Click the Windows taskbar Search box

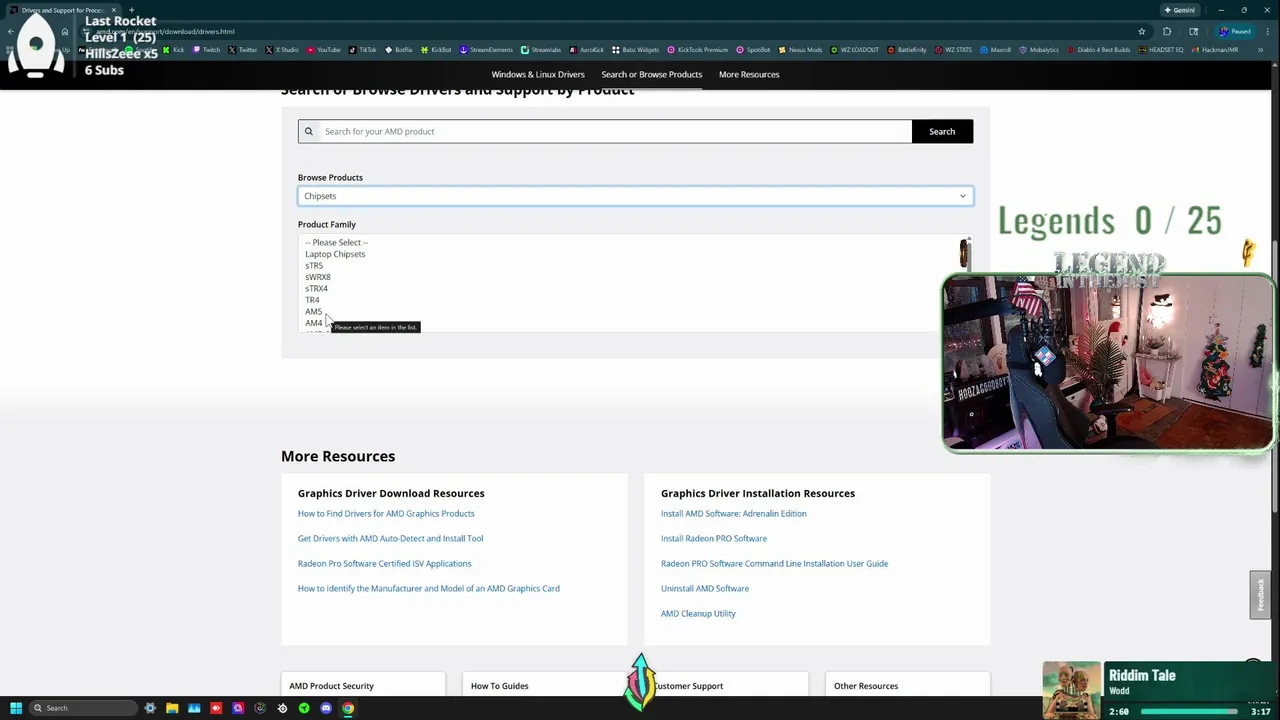(82, 708)
